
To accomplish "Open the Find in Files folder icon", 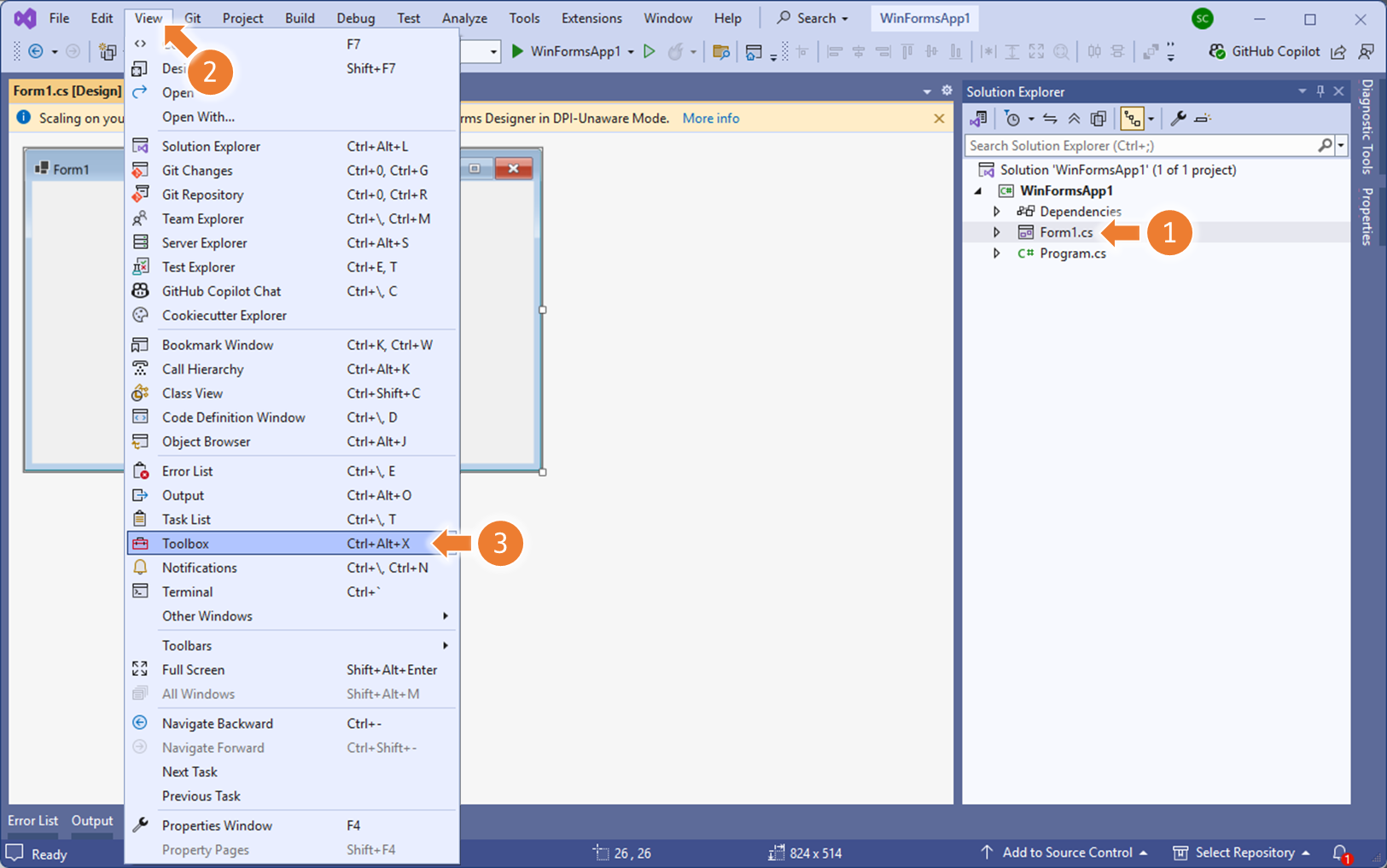I will pyautogui.click(x=721, y=52).
